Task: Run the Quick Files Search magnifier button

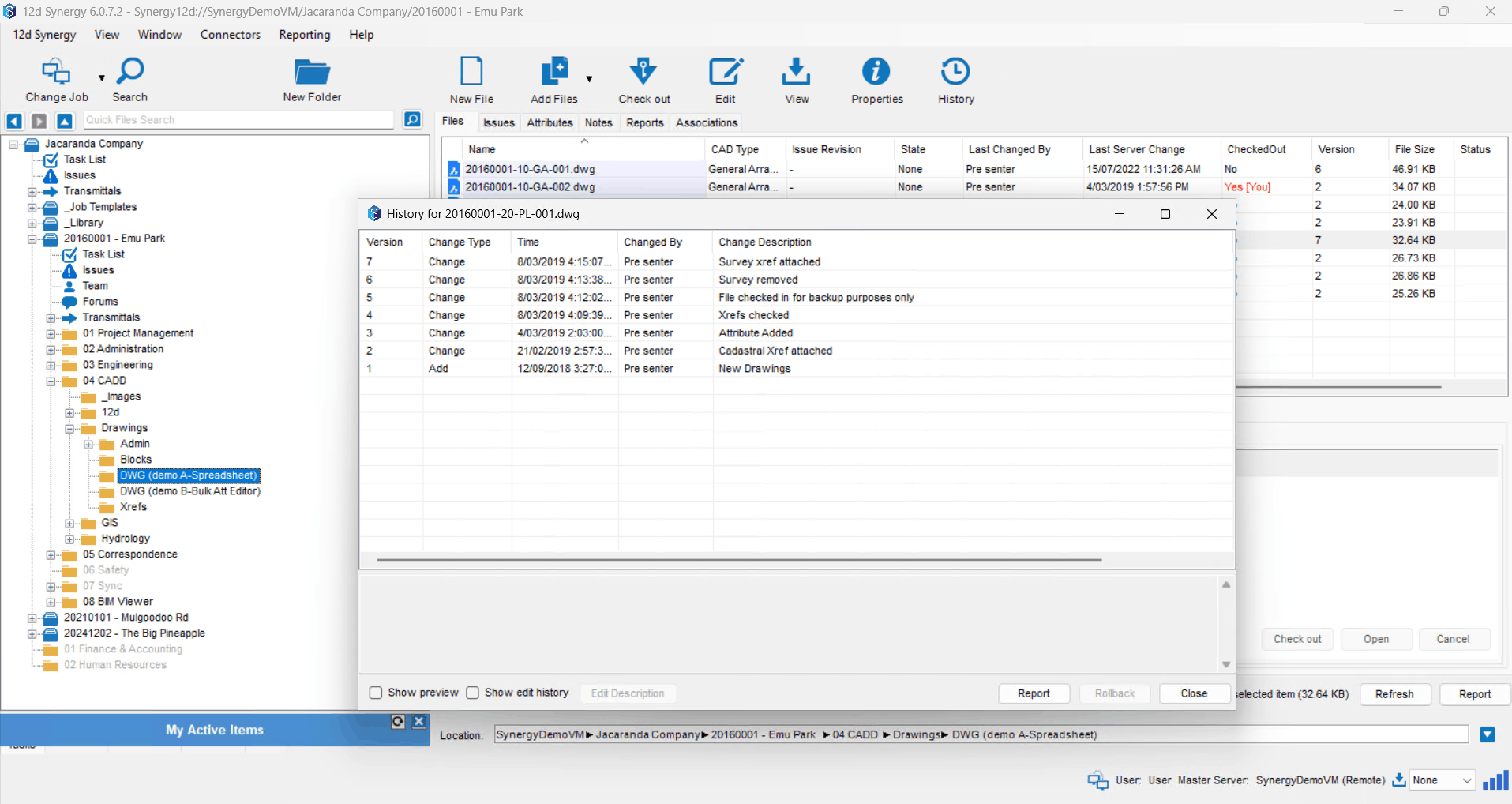Action: coord(412,119)
